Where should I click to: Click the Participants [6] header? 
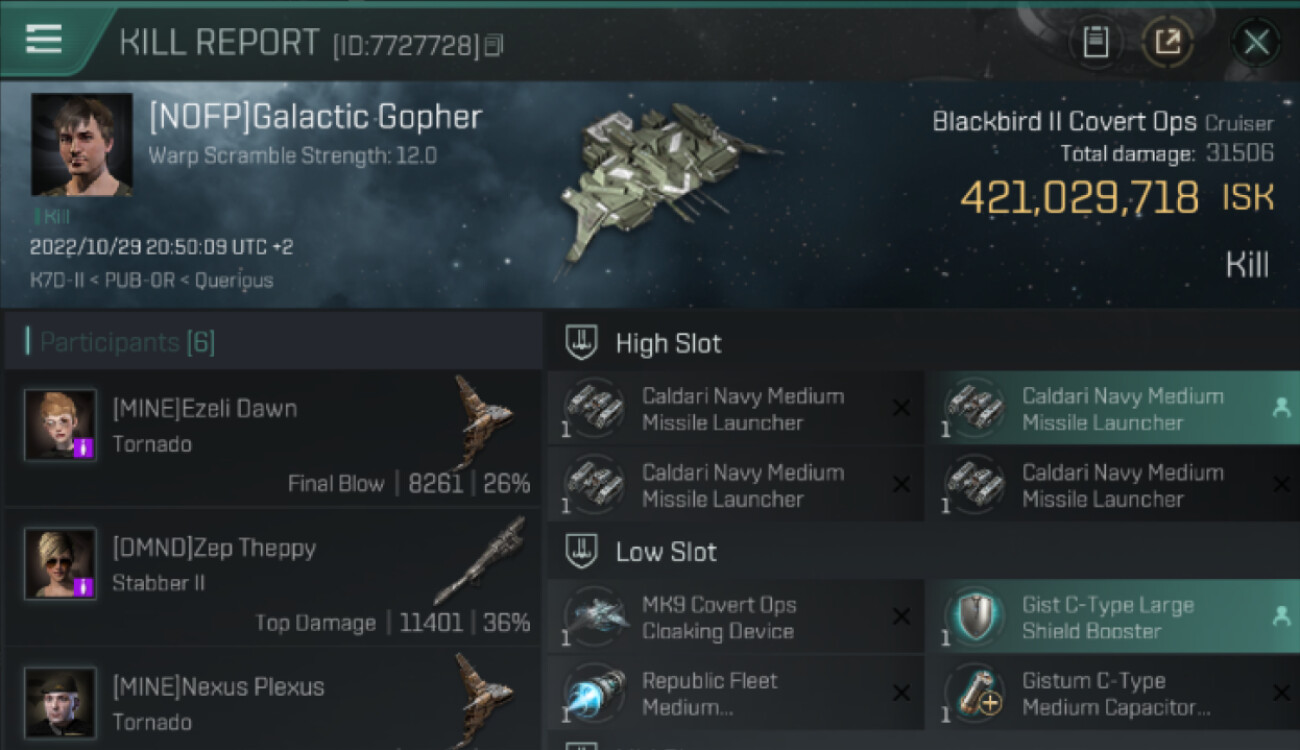pyautogui.click(x=127, y=343)
